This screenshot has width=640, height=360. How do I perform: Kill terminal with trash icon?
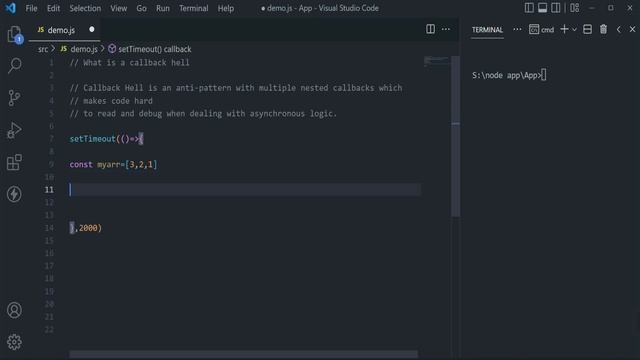[603, 29]
